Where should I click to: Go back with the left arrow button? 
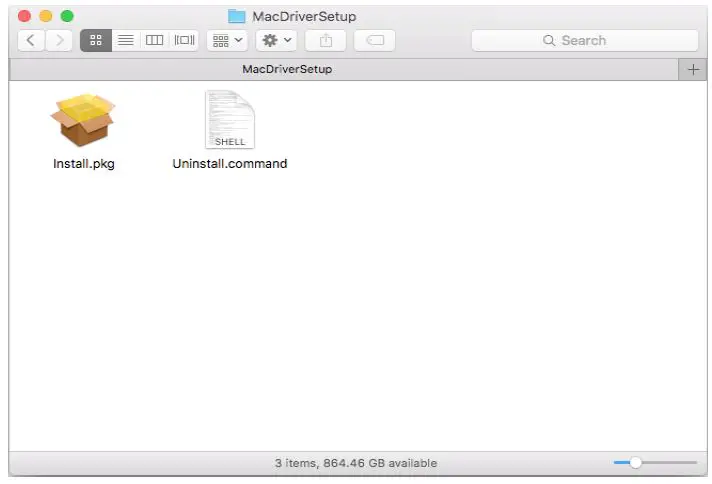[x=31, y=40]
